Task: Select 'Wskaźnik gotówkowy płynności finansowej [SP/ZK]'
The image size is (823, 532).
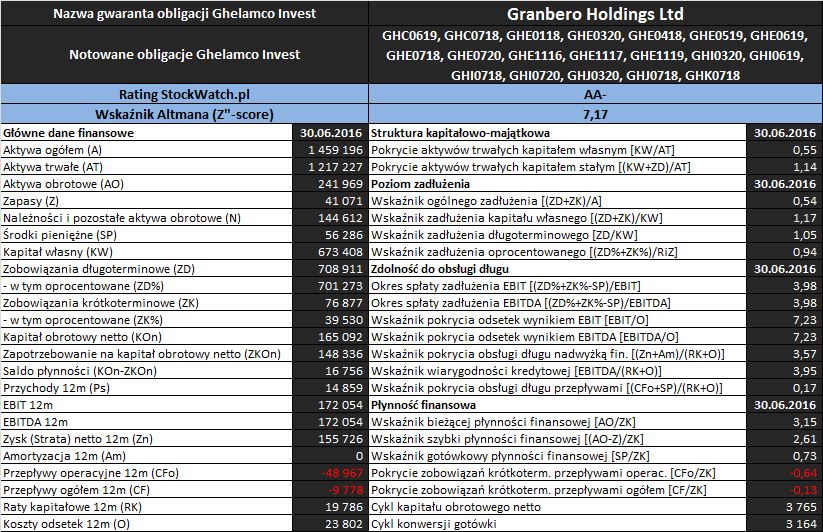Action: [x=510, y=456]
